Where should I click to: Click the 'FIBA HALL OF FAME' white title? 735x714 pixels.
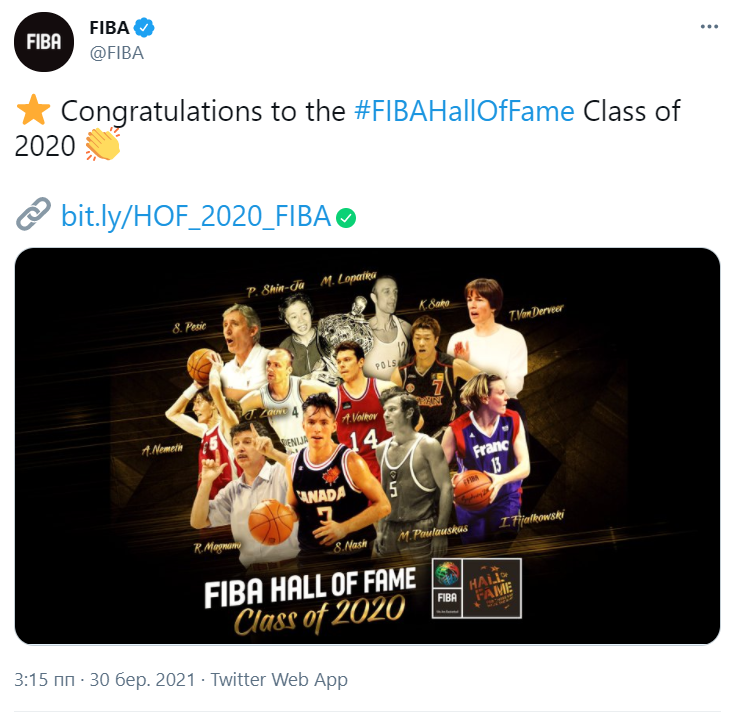[x=310, y=586]
